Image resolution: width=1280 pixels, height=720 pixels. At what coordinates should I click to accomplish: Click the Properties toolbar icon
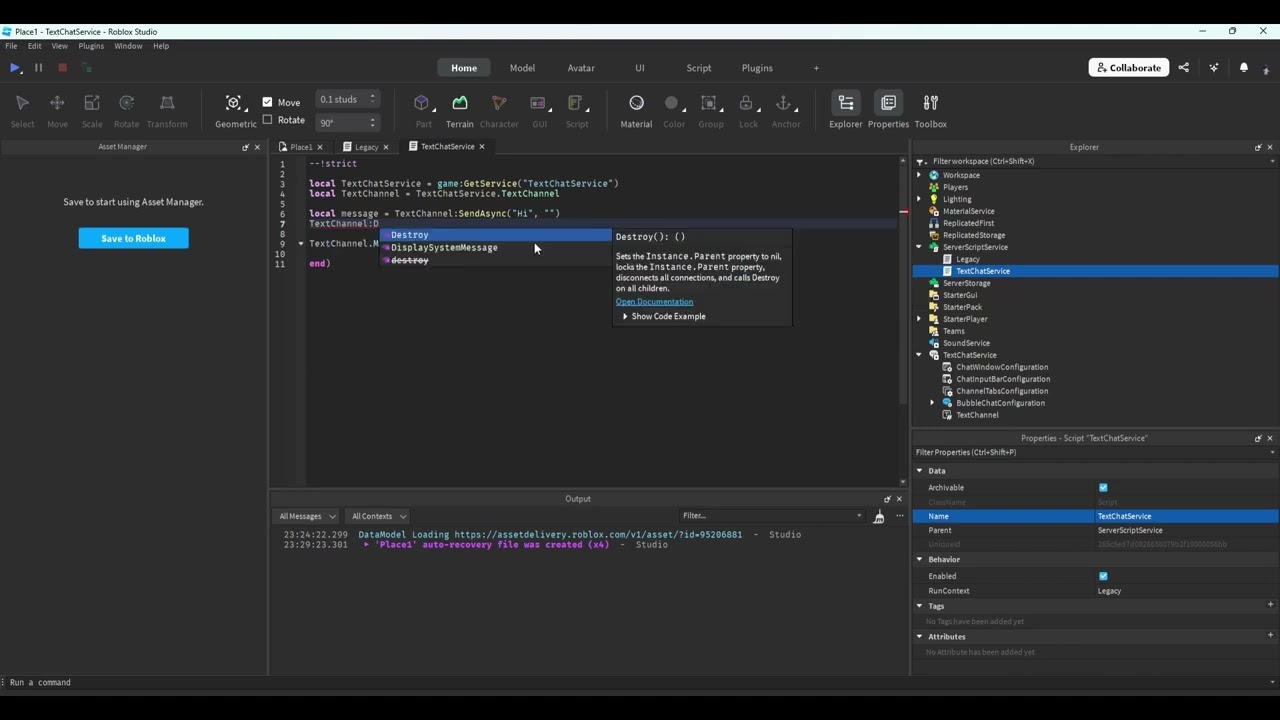click(x=888, y=104)
